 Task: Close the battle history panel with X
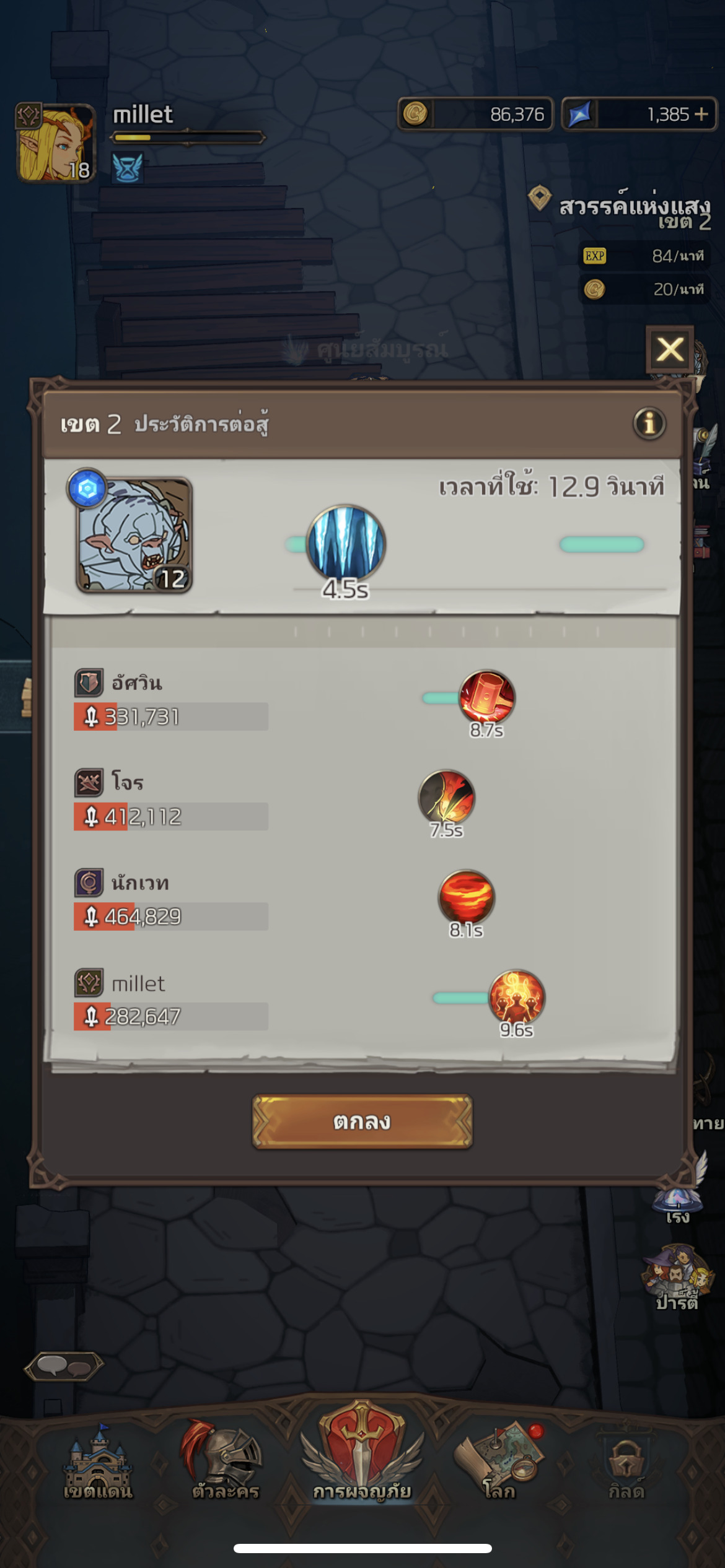pyautogui.click(x=670, y=350)
